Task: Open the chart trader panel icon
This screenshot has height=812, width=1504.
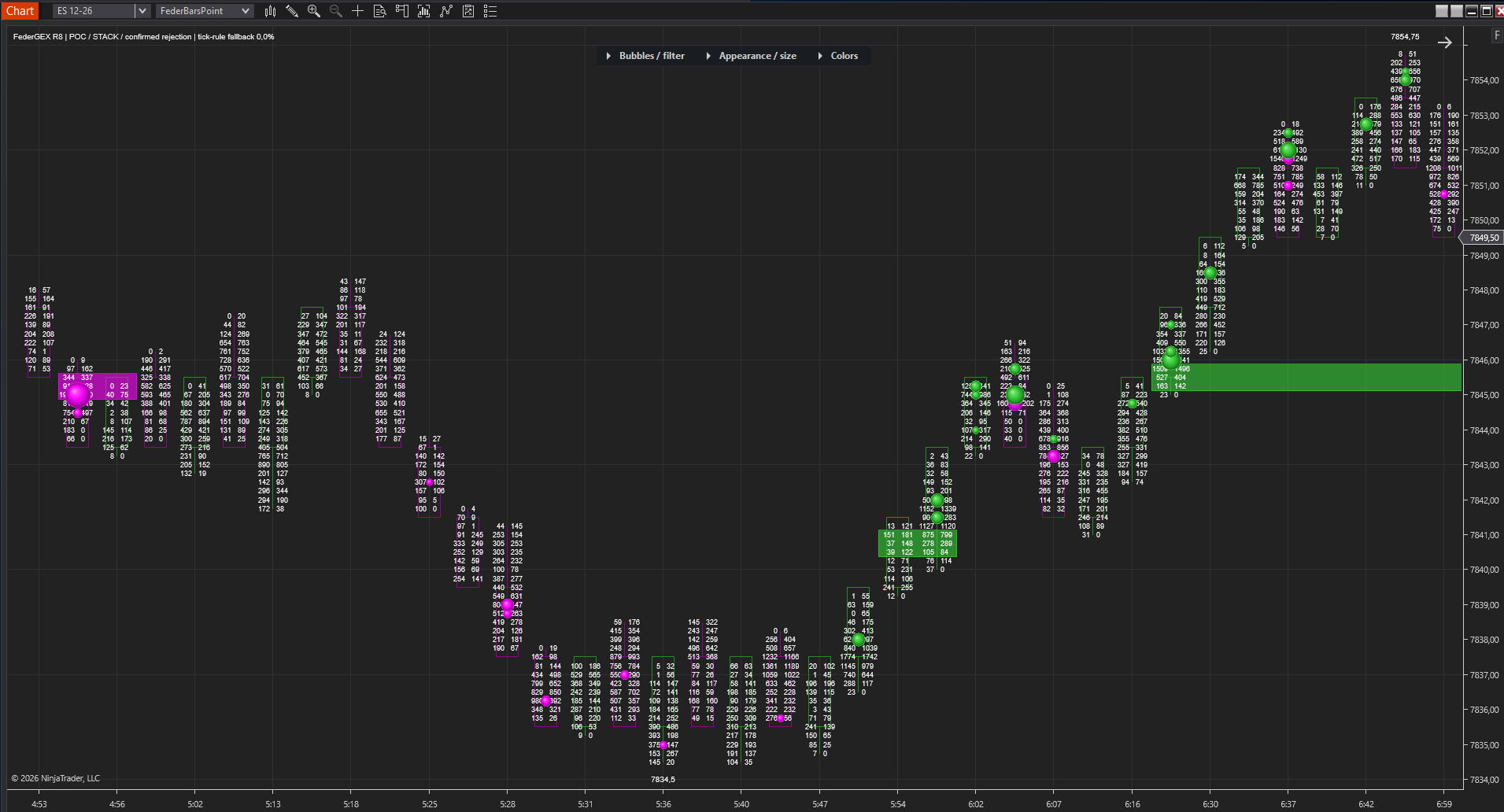Action: 402,11
